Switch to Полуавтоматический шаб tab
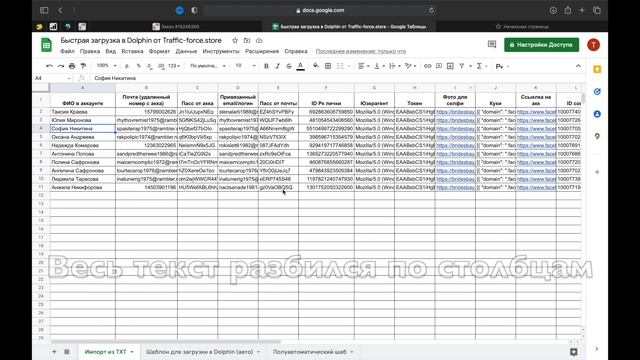This screenshot has height=360, width=640. click(313, 351)
